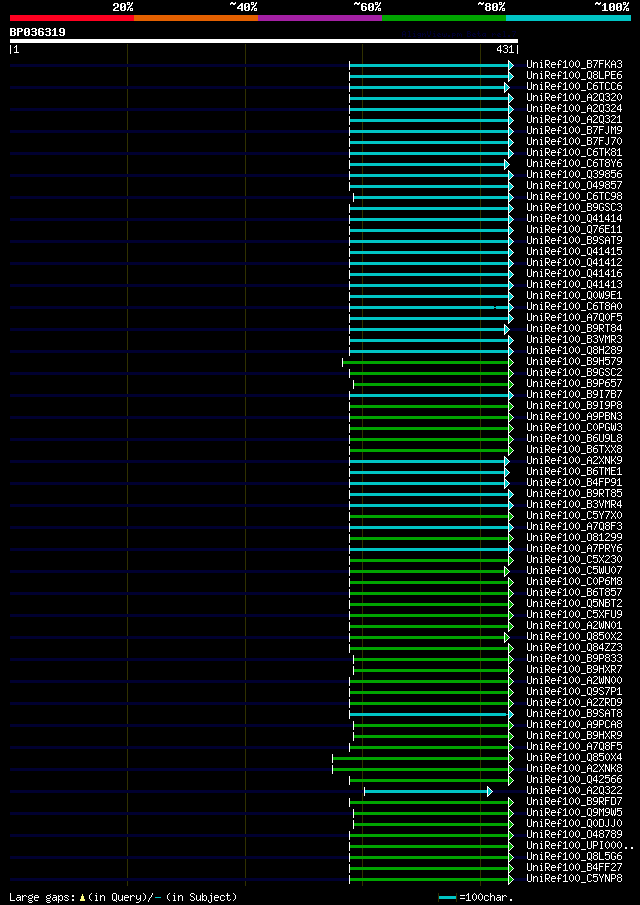The height and width of the screenshot is (905, 640).
Task: Select the UniRef100_B9P833 label
Action: pos(574,658)
